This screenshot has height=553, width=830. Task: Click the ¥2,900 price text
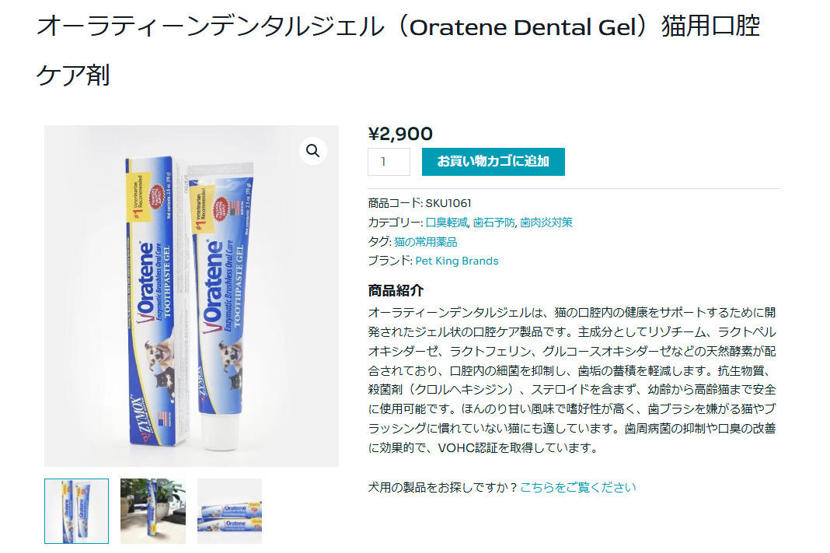(x=401, y=134)
